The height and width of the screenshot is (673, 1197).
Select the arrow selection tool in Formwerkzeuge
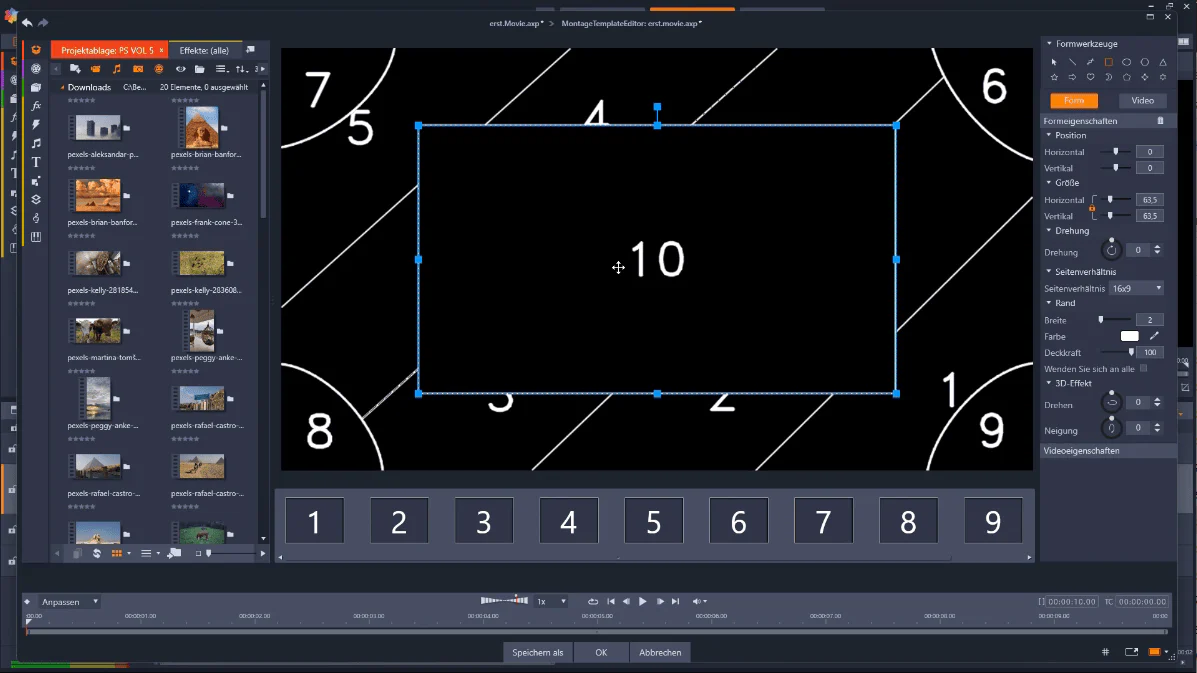coord(1053,63)
